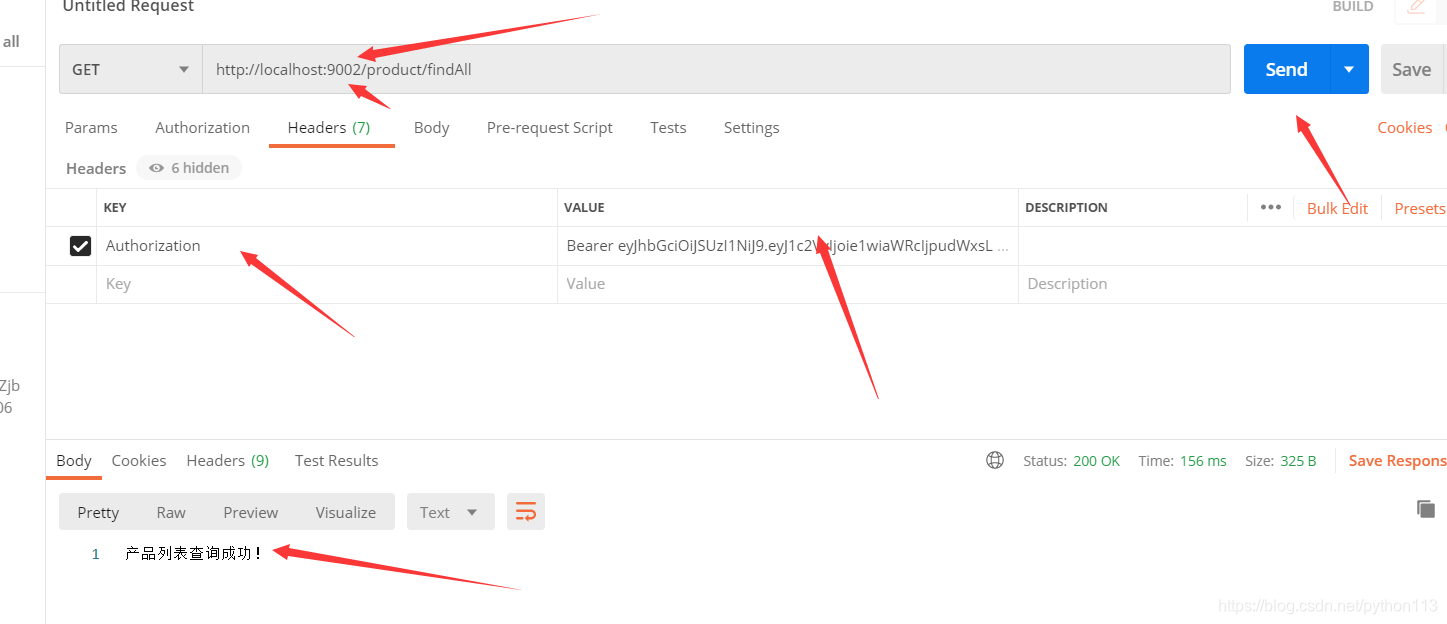Save the request with Save button

click(x=1411, y=69)
